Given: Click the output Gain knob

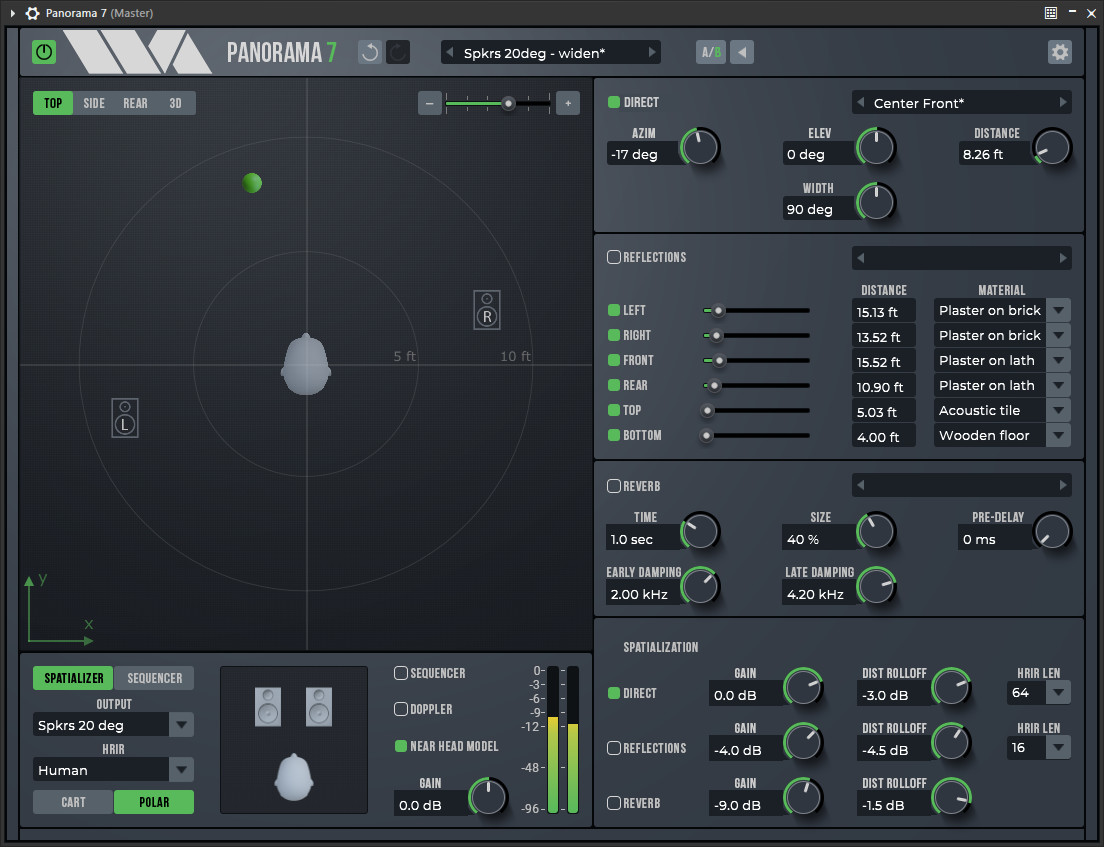Looking at the screenshot, I should 488,798.
